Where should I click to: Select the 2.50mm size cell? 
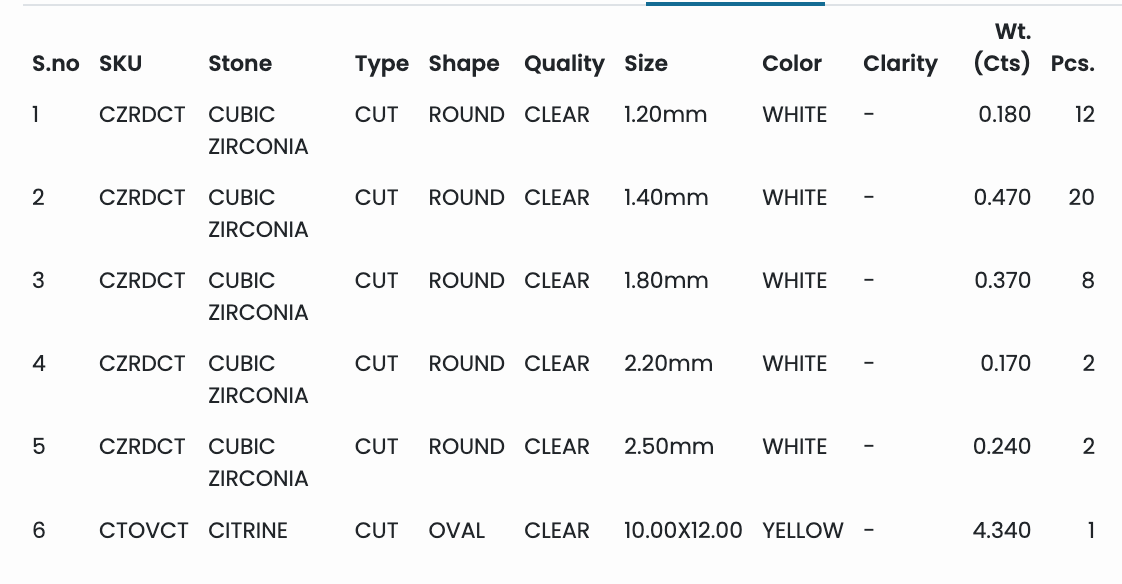[x=669, y=446]
